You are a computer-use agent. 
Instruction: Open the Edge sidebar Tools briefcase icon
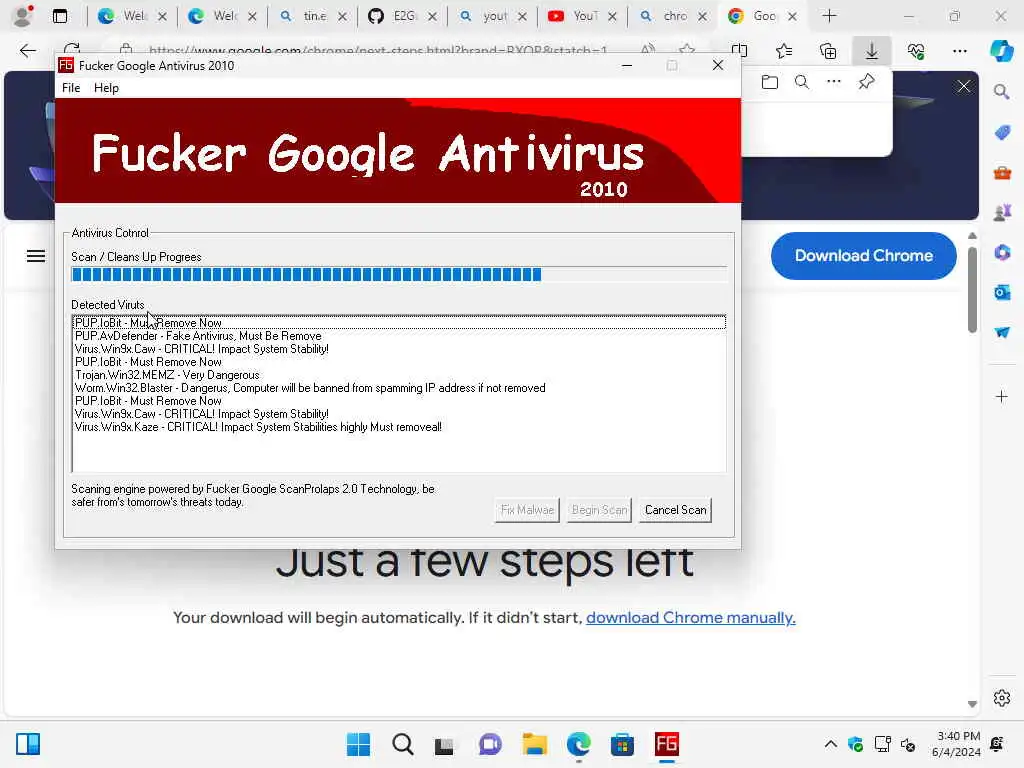[x=1002, y=173]
